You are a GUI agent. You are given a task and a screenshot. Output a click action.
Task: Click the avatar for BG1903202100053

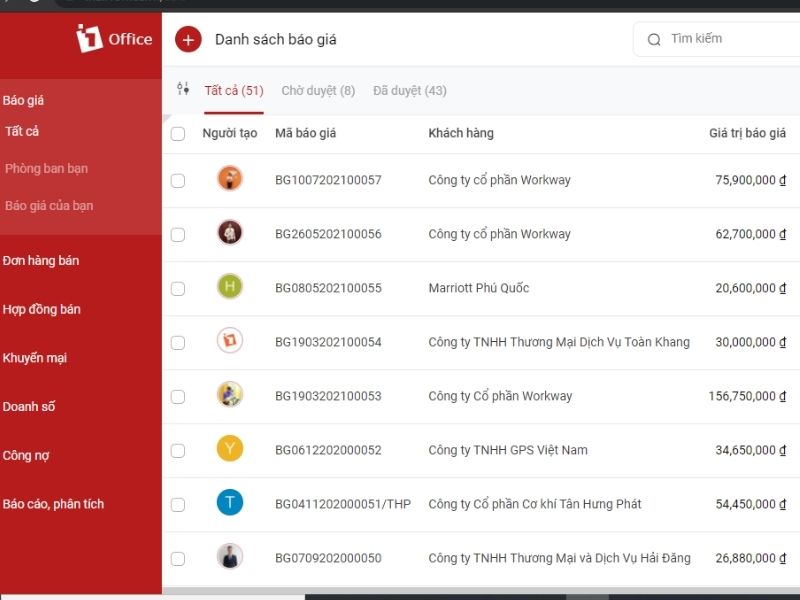point(230,394)
